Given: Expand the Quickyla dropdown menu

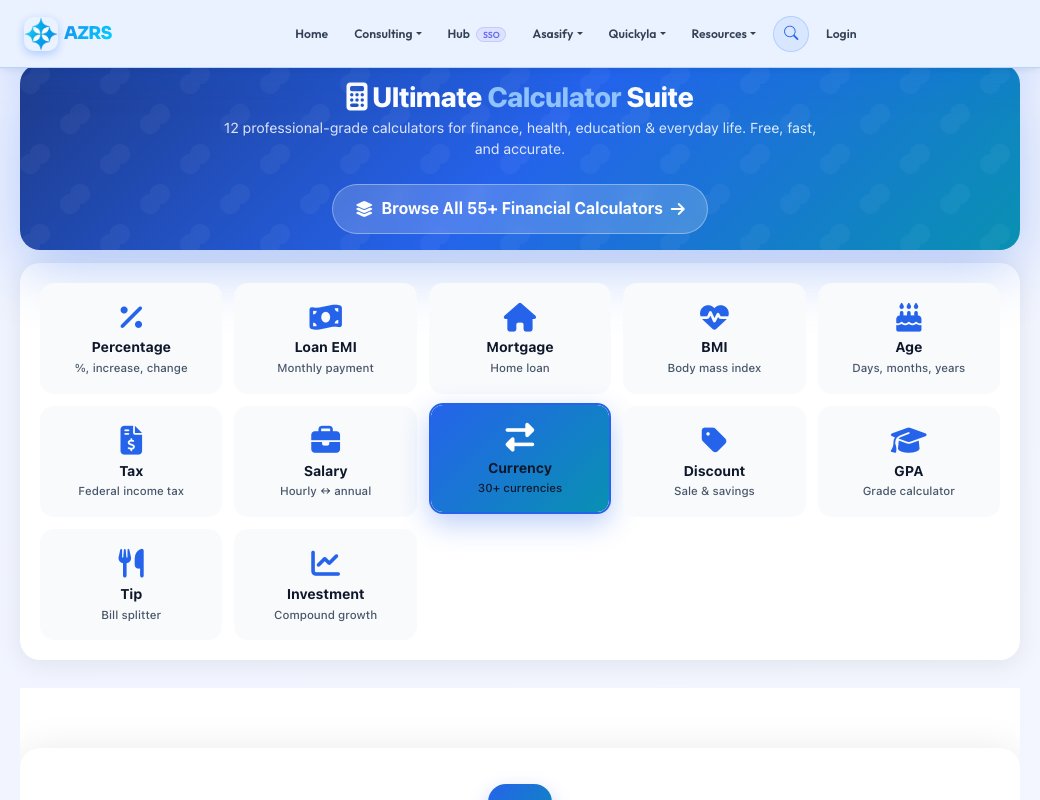Looking at the screenshot, I should [x=637, y=34].
